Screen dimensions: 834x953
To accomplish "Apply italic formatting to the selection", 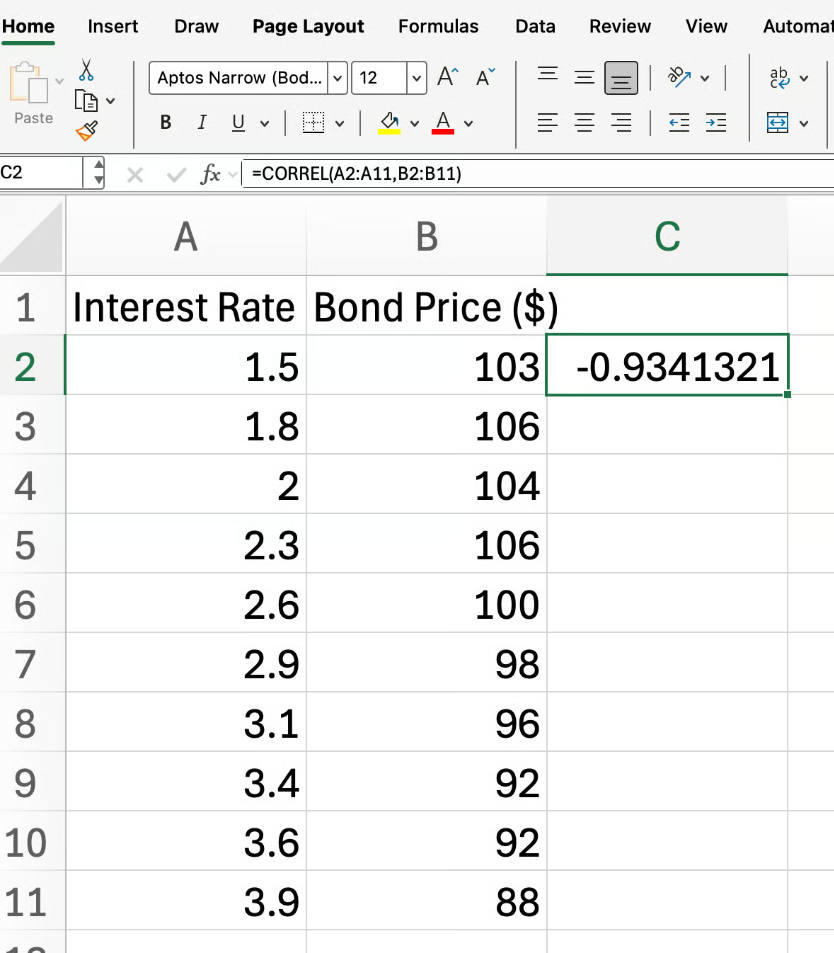I will point(201,122).
